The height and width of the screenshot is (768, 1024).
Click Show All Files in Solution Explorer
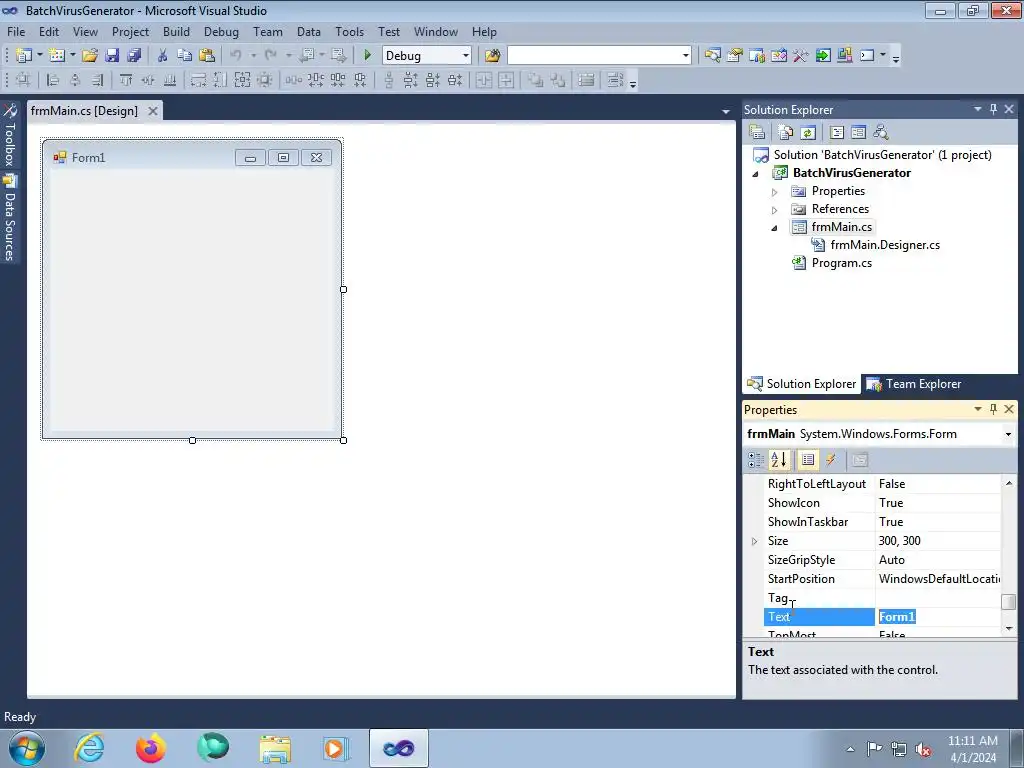coord(786,133)
